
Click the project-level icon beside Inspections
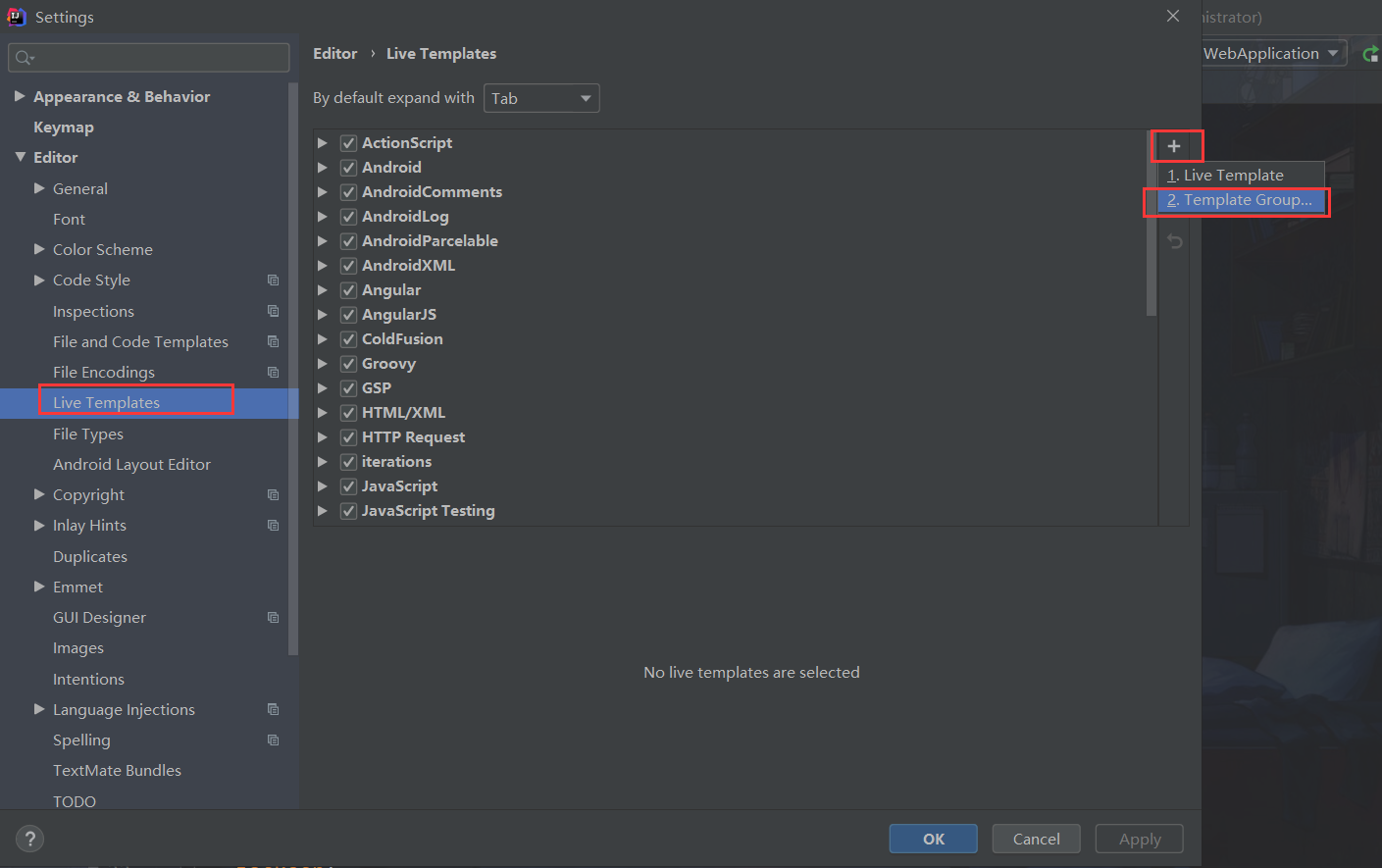(x=274, y=311)
